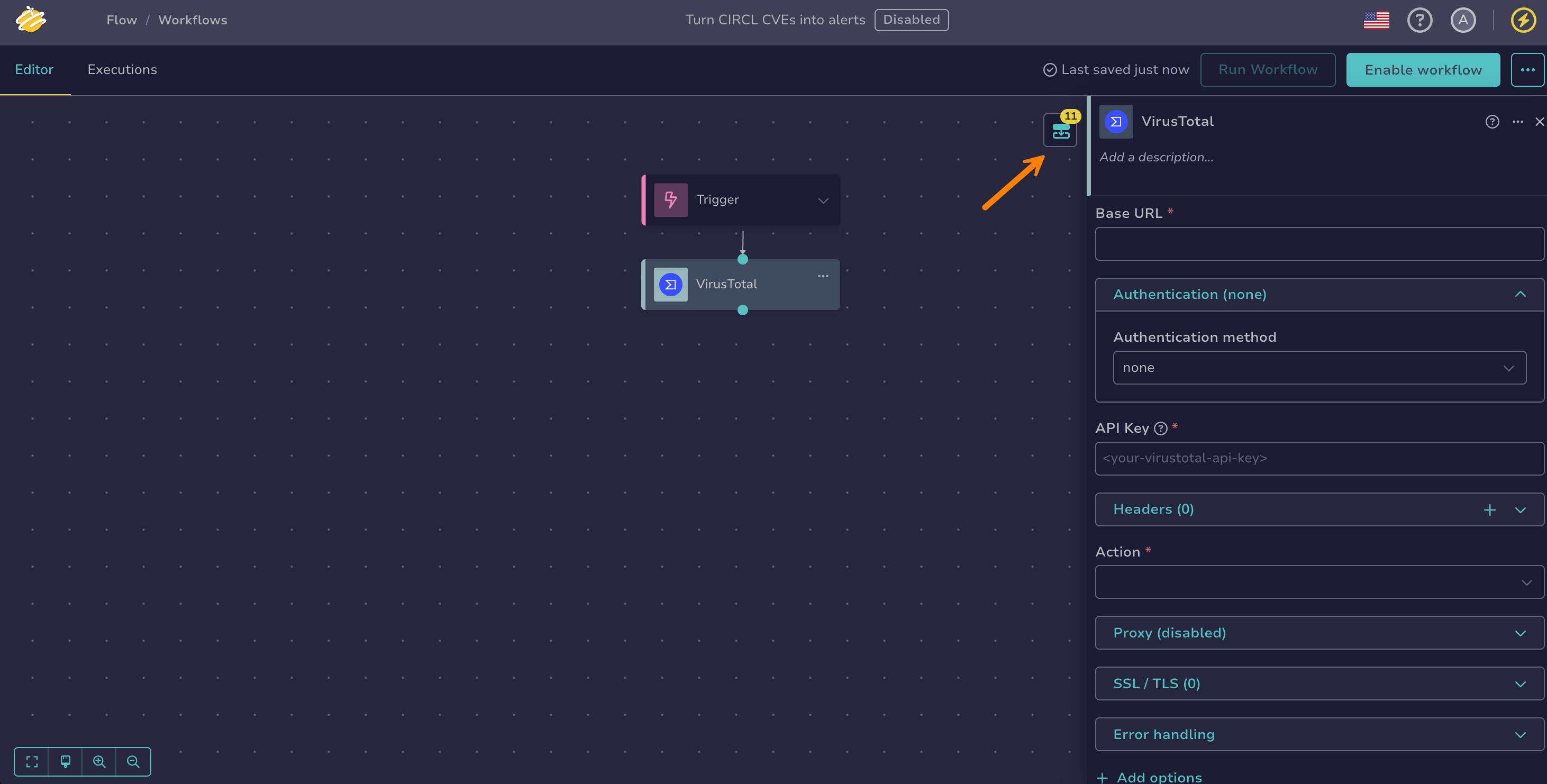
Task: Select the Trigger node
Action: [741, 200]
